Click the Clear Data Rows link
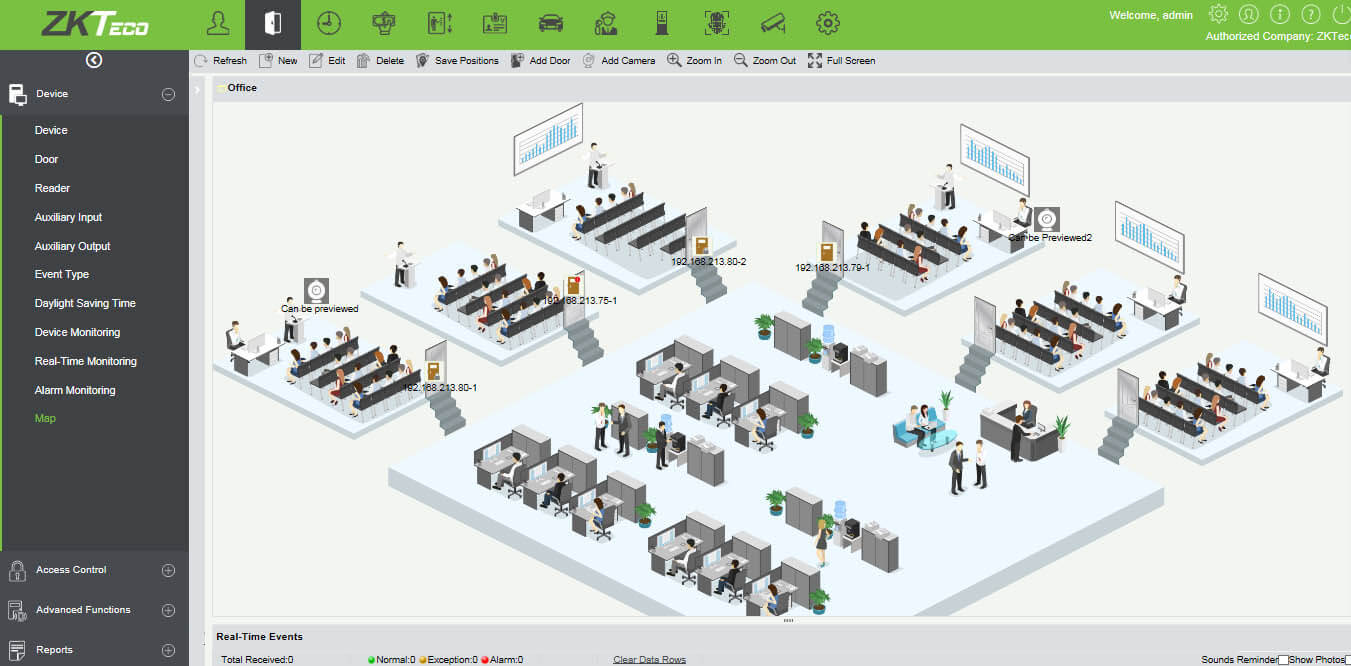Image resolution: width=1351 pixels, height=666 pixels. coord(648,659)
